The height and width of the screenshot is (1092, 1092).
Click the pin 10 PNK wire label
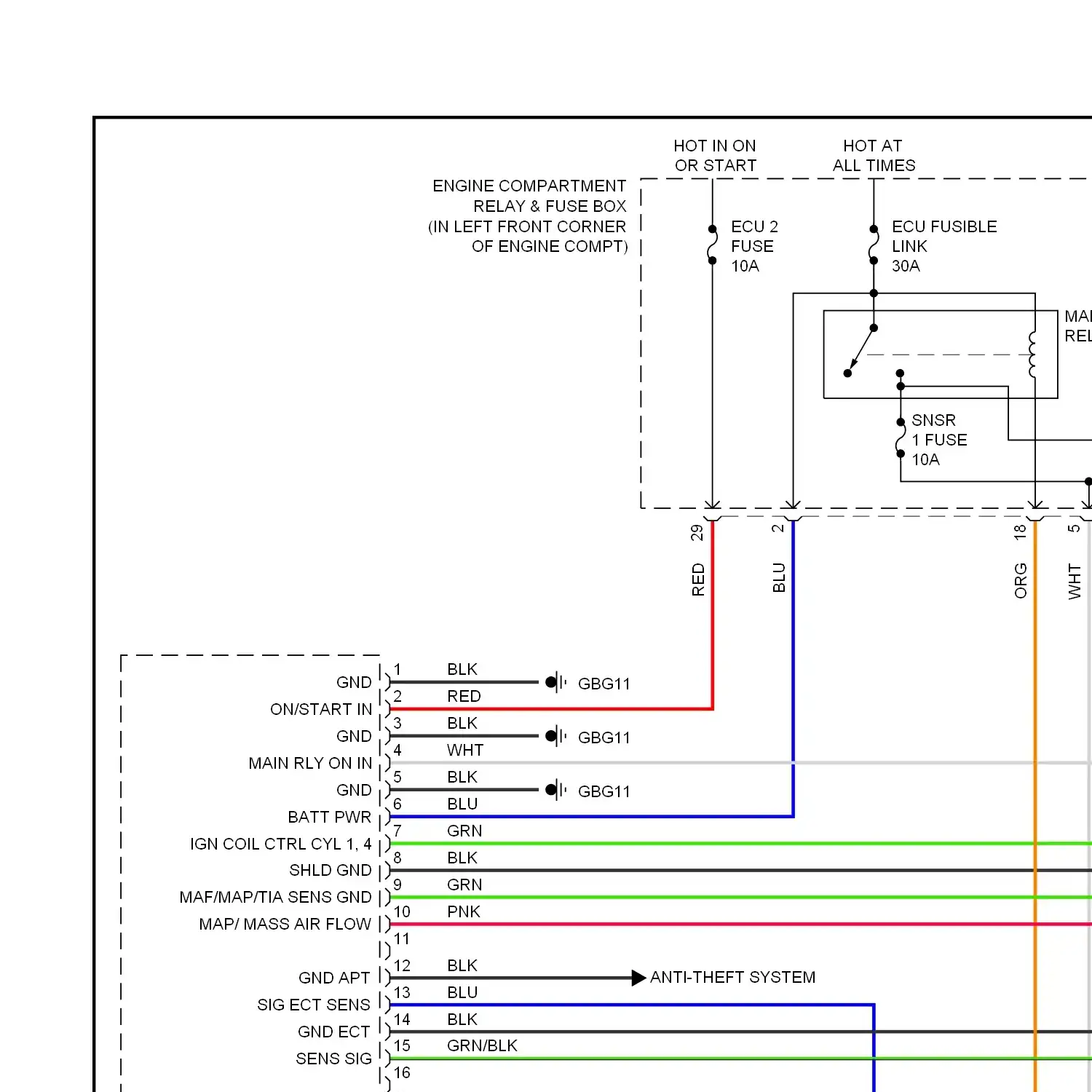[x=464, y=911]
